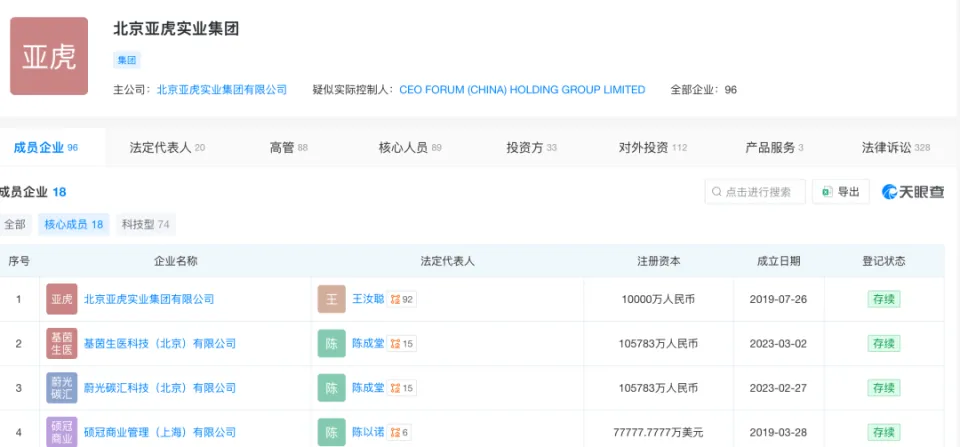This screenshot has width=960, height=447.
Task: Click the 存续 status tag in row 4
Action: click(883, 432)
